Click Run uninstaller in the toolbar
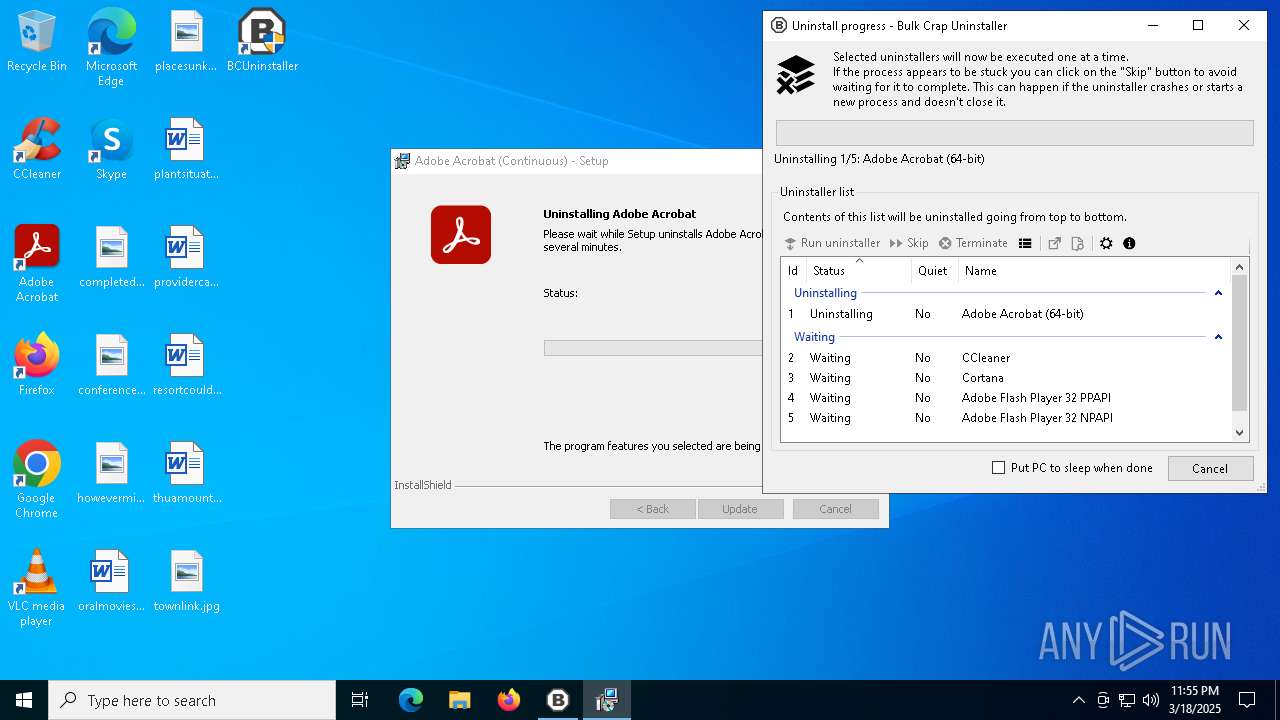This screenshot has width=1280, height=720. pos(832,243)
